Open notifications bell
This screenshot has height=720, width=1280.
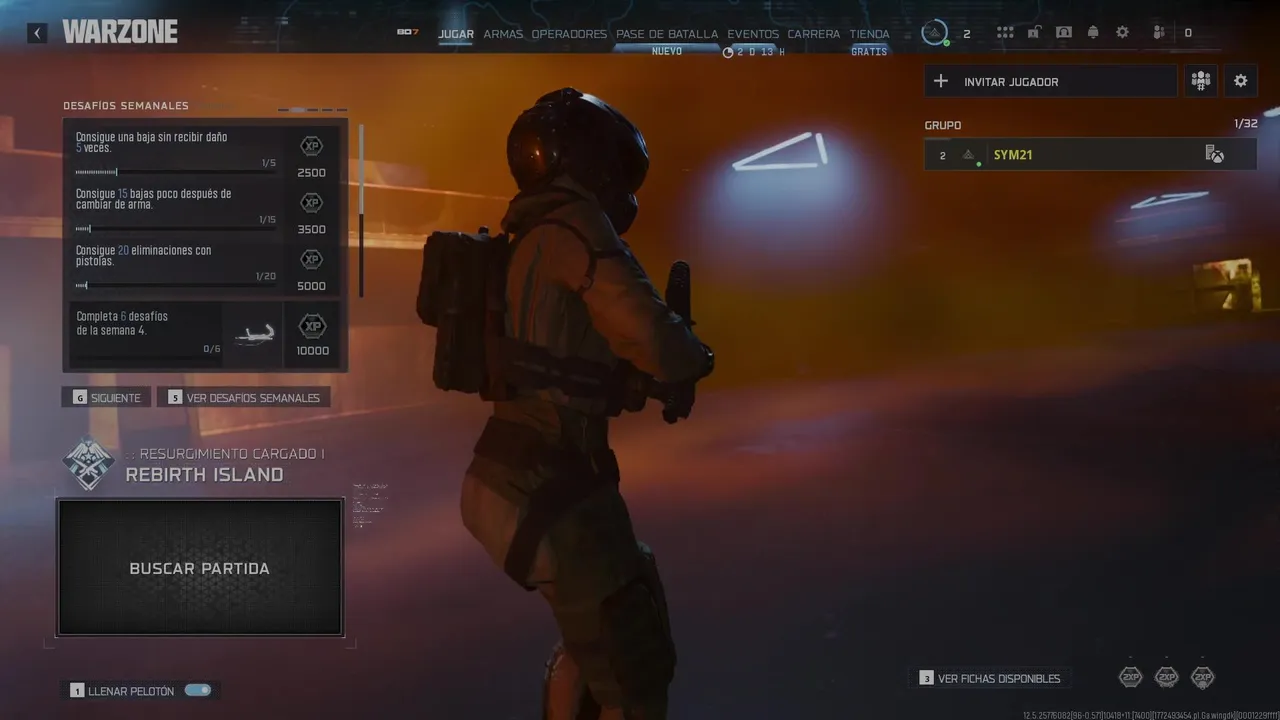[x=1093, y=33]
